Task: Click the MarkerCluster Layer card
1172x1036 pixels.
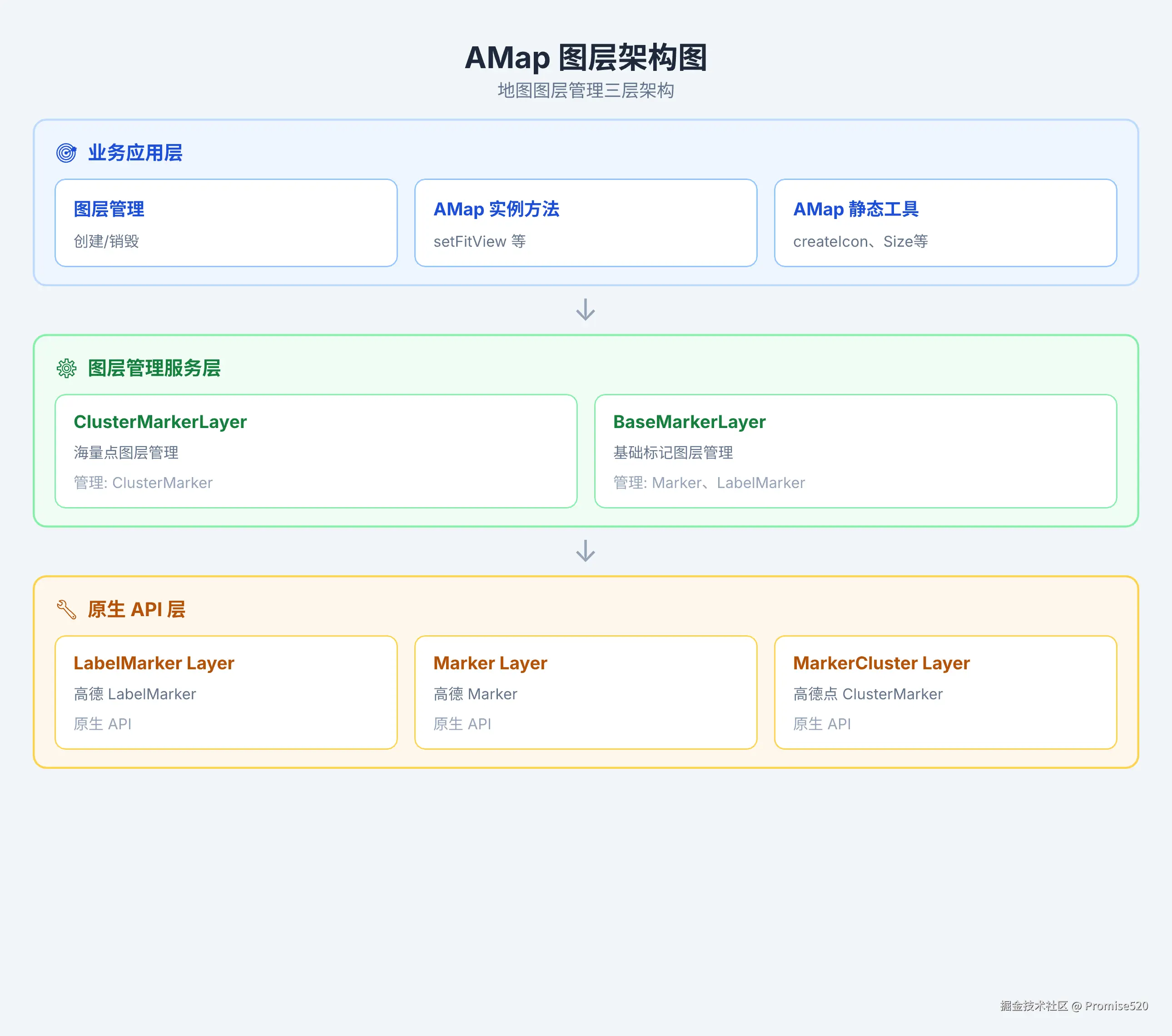Action: point(945,692)
